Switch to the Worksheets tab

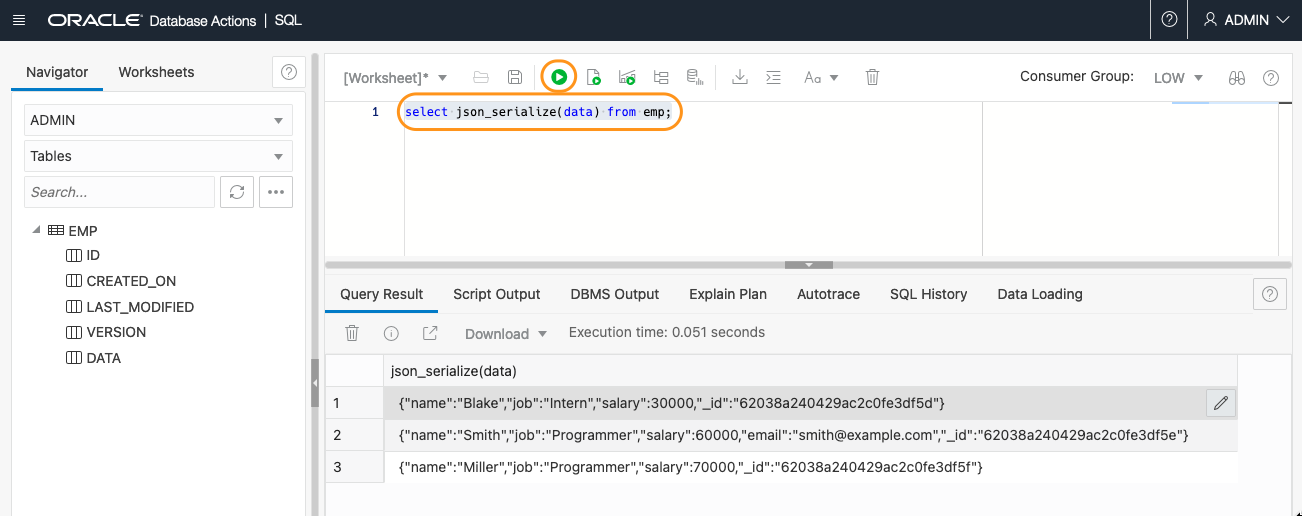[156, 72]
